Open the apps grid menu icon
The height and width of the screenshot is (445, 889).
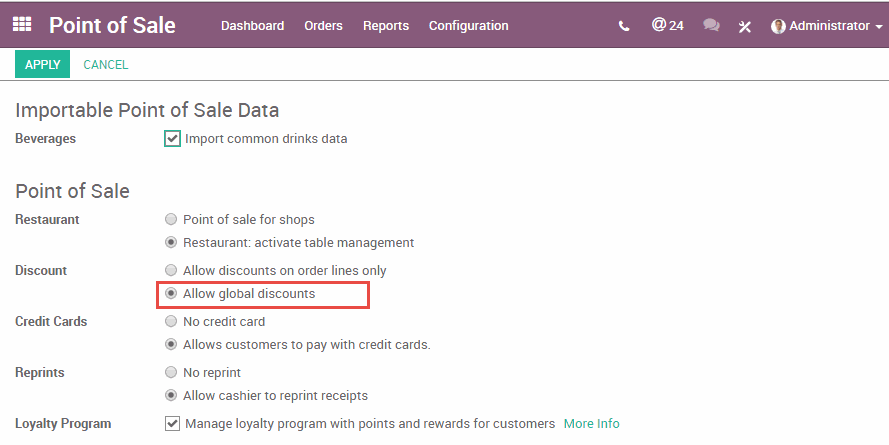click(x=22, y=25)
